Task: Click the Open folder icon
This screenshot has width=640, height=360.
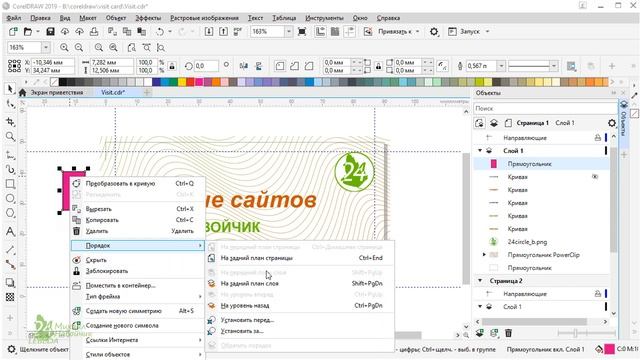Action: [28, 31]
